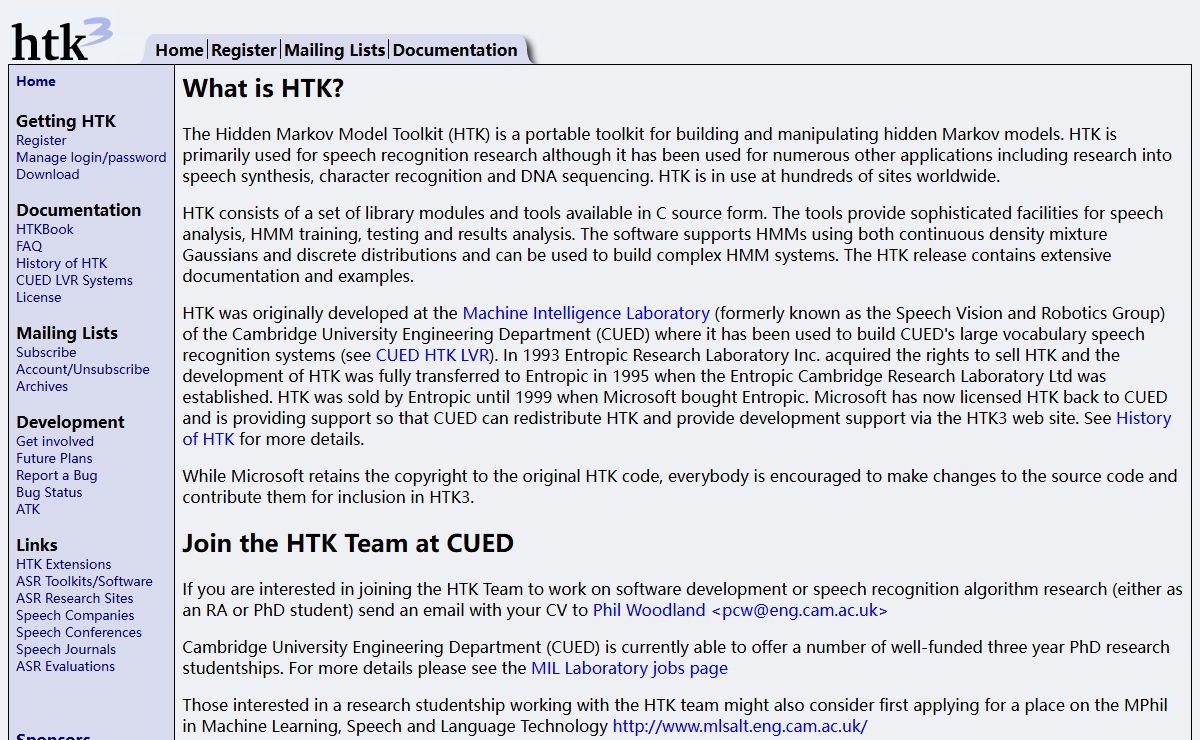Open History of HTK sidebar link
Viewport: 1200px width, 740px height.
coord(62,263)
